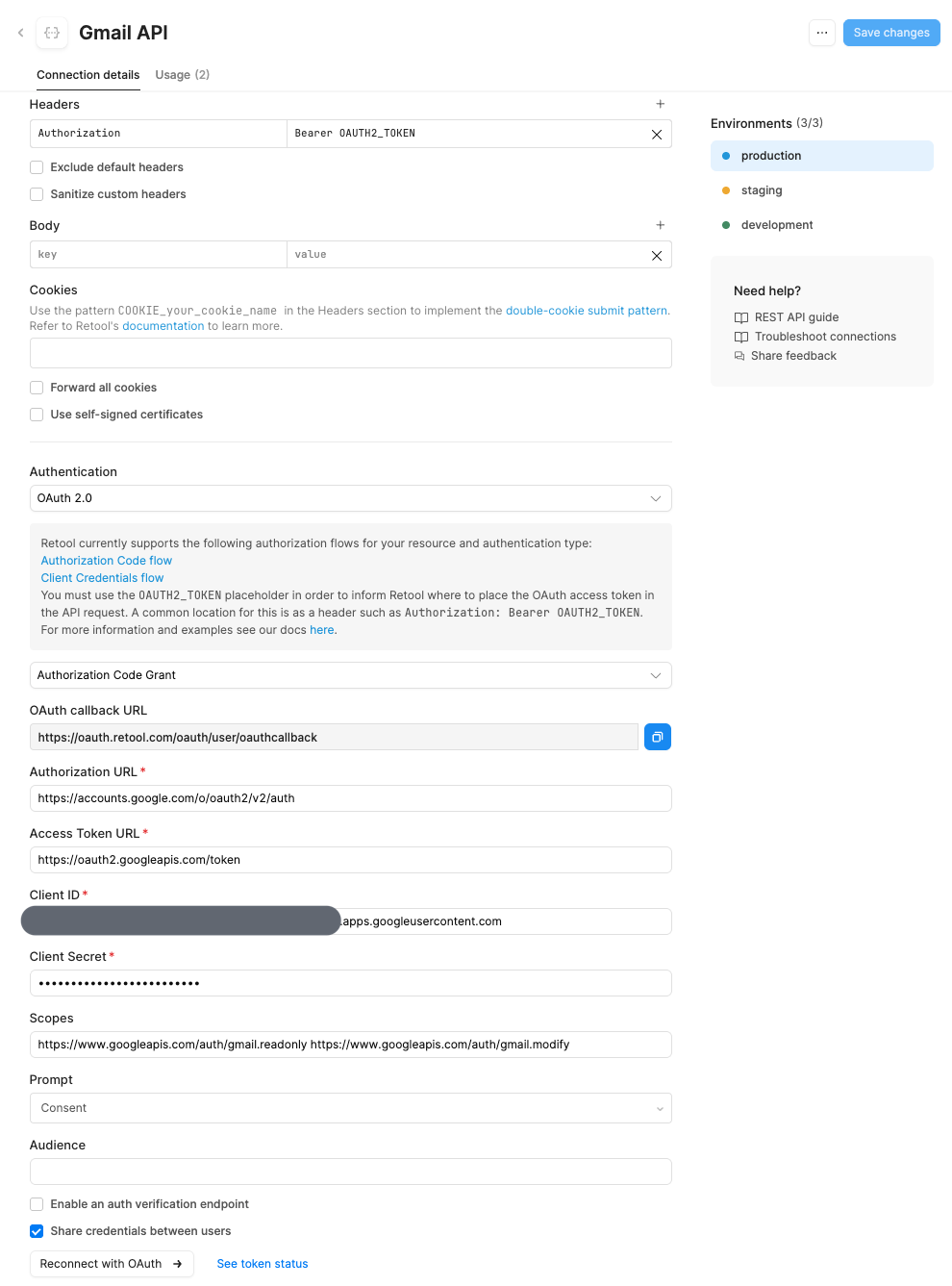The width and height of the screenshot is (952, 1286).
Task: Add a new header with plus icon
Action: (661, 104)
